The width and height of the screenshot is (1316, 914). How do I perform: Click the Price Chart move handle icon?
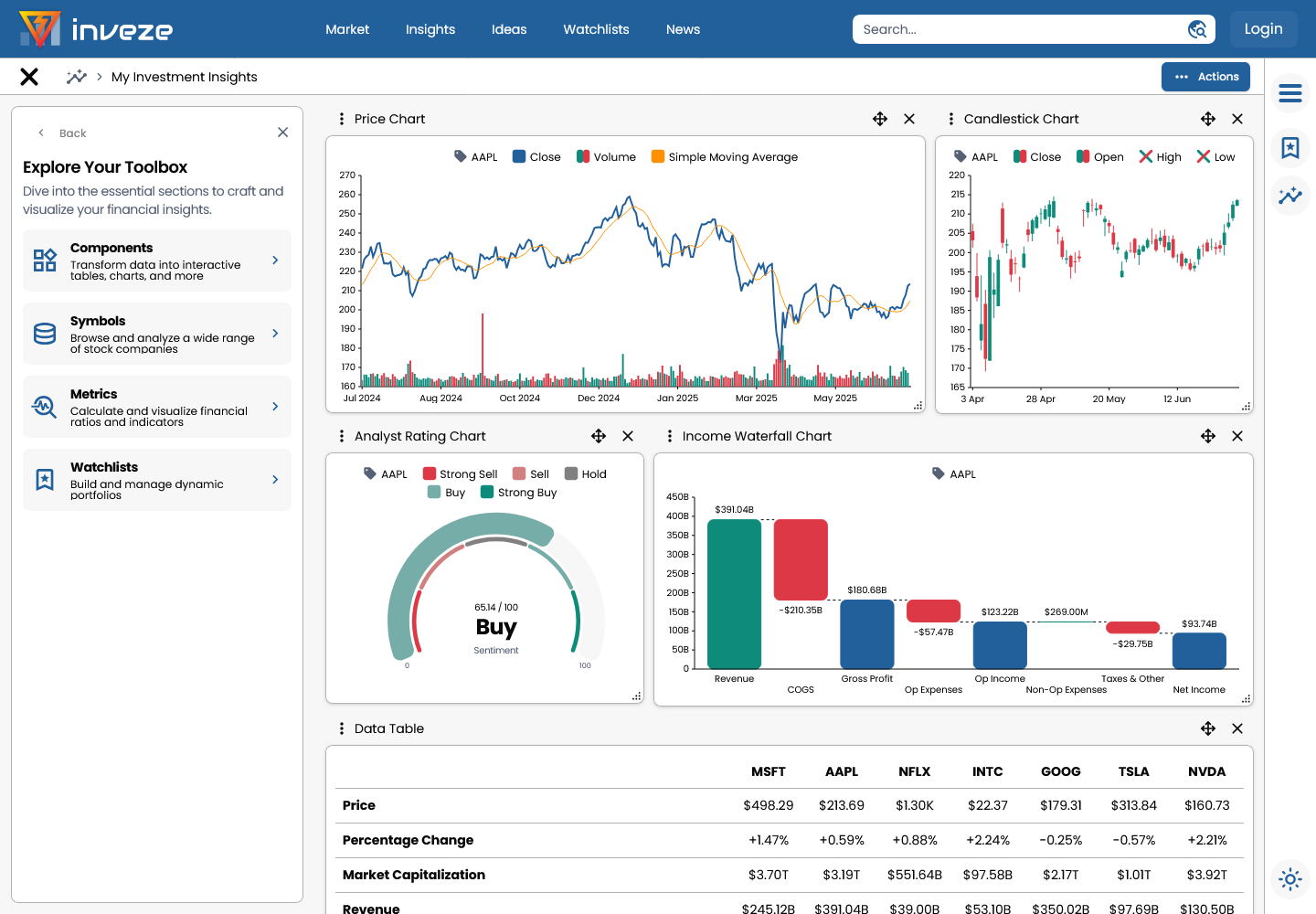[x=880, y=119]
